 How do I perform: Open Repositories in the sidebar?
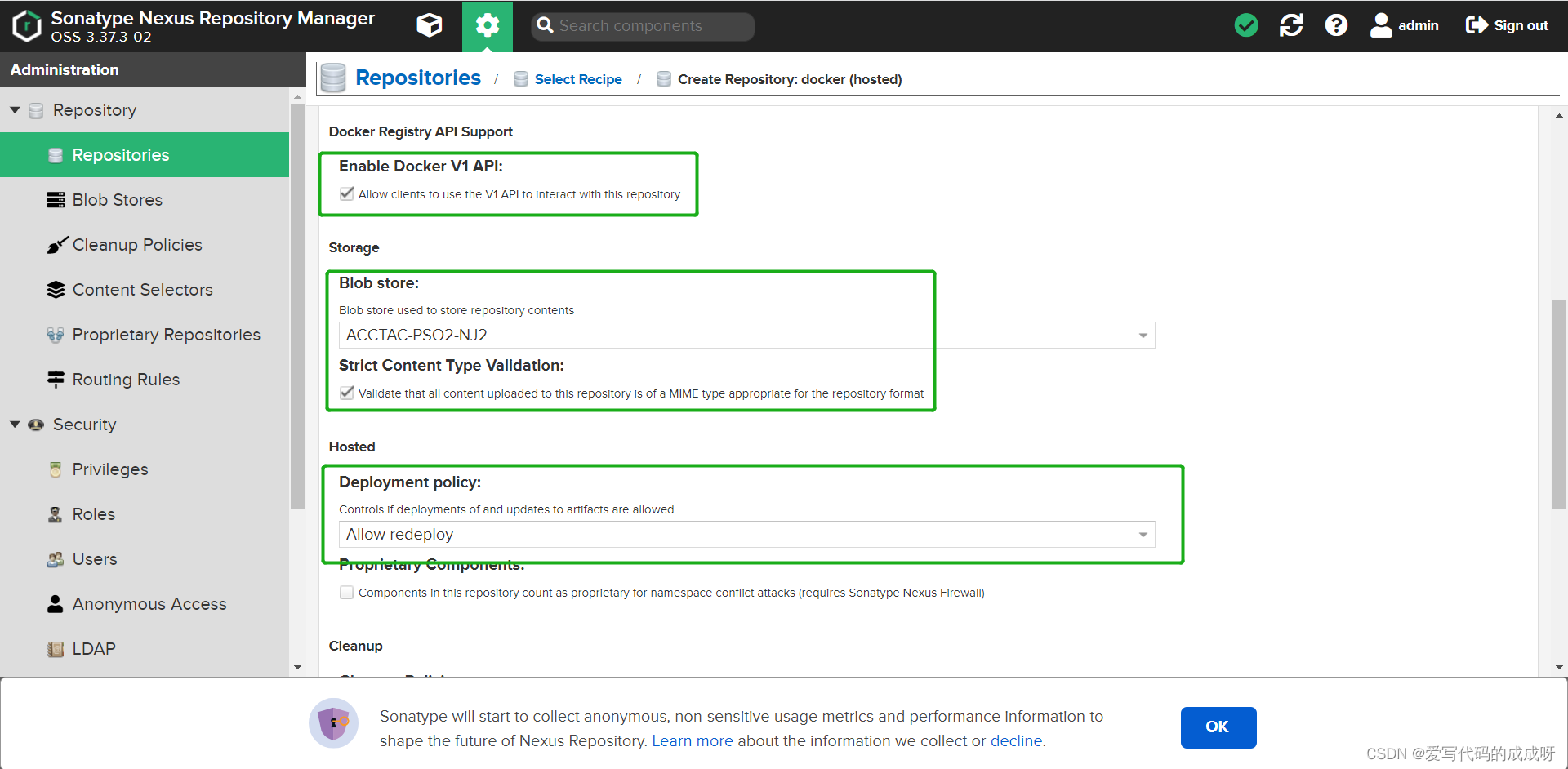[145, 155]
